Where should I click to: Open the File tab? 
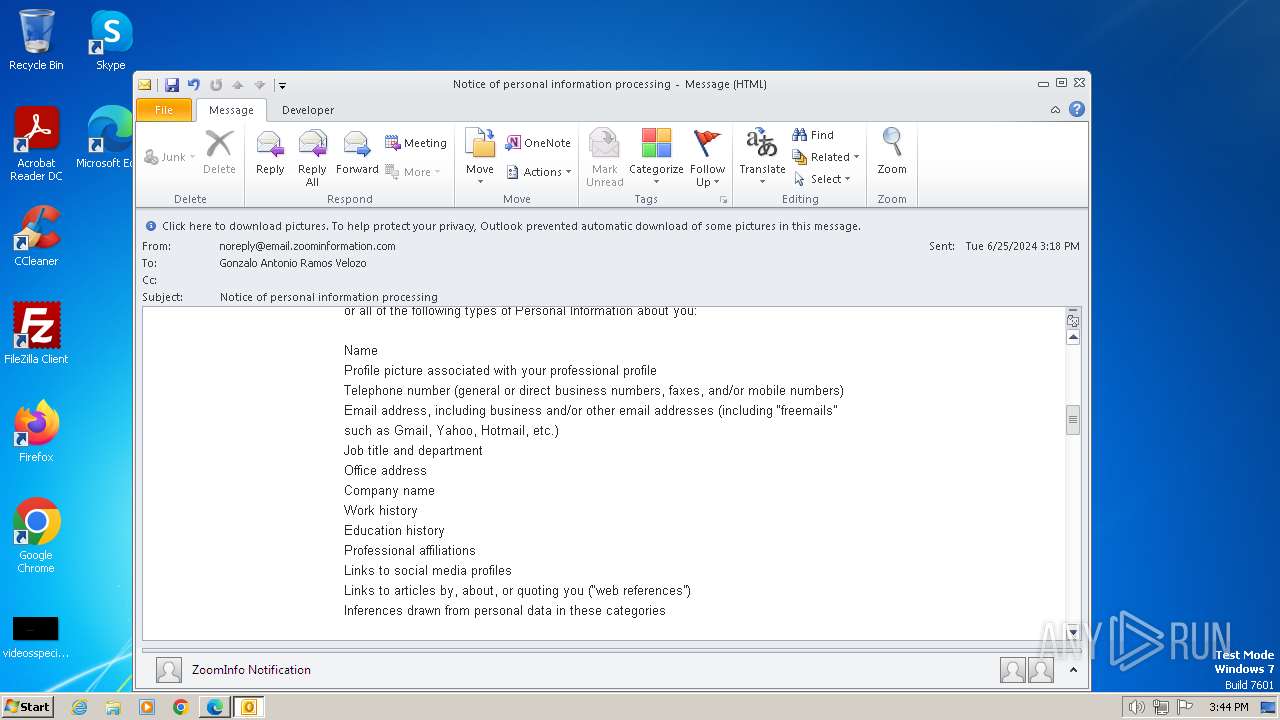pyautogui.click(x=164, y=110)
